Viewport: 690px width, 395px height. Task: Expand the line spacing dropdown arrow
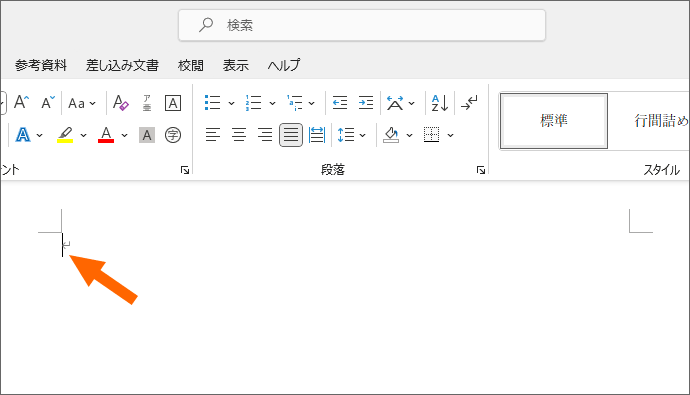click(363, 135)
